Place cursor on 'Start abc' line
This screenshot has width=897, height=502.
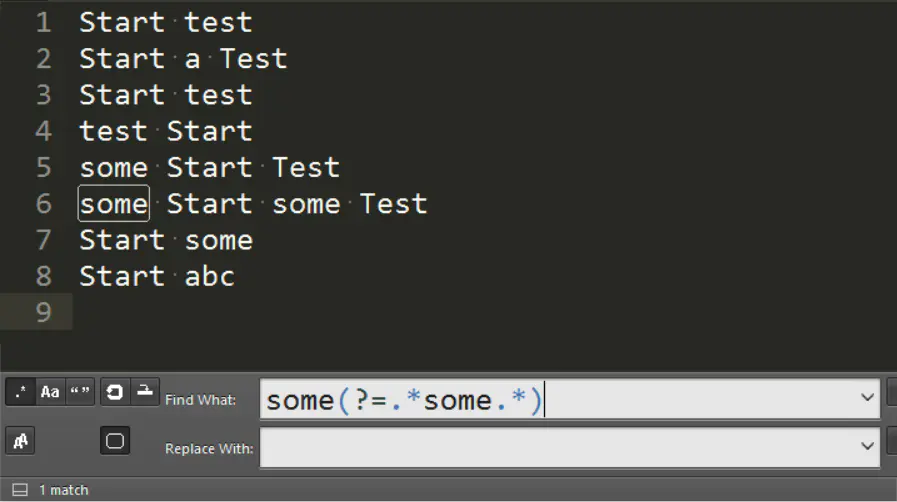(157, 276)
